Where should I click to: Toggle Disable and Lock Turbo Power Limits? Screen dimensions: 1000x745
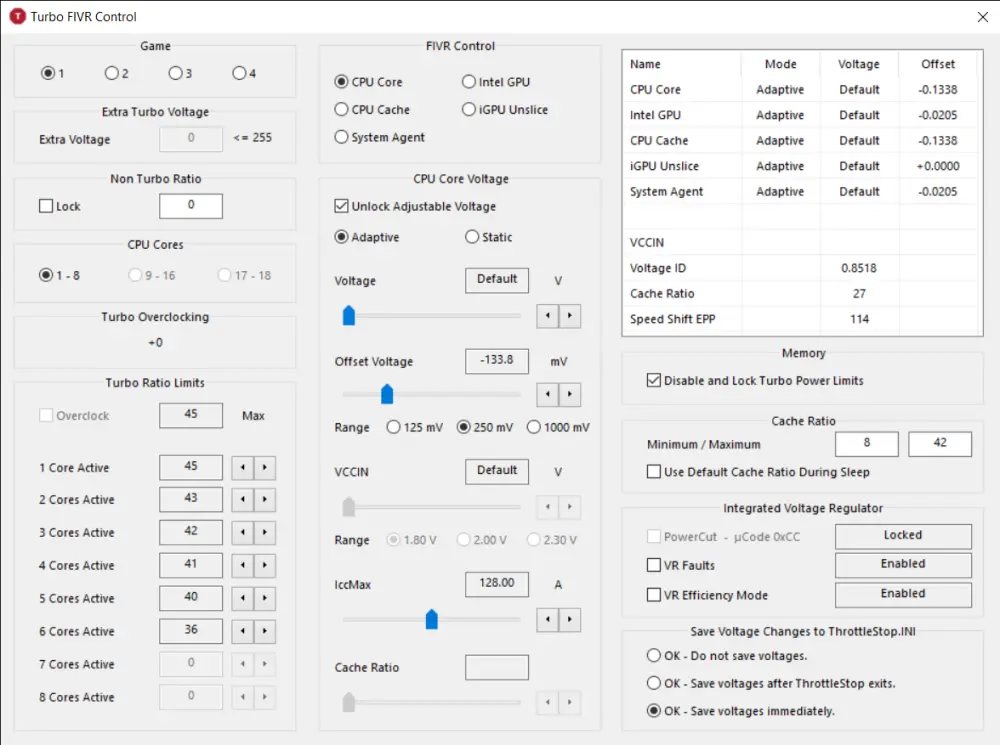(x=755, y=381)
